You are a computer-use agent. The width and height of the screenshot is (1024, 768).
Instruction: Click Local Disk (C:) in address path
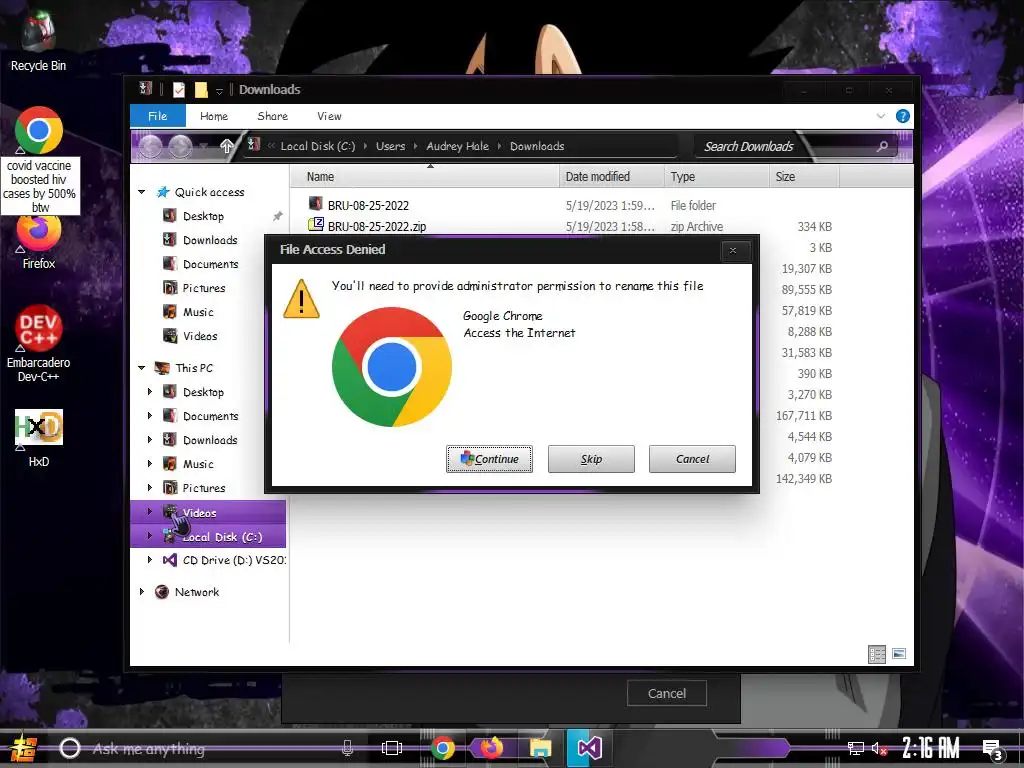(318, 146)
